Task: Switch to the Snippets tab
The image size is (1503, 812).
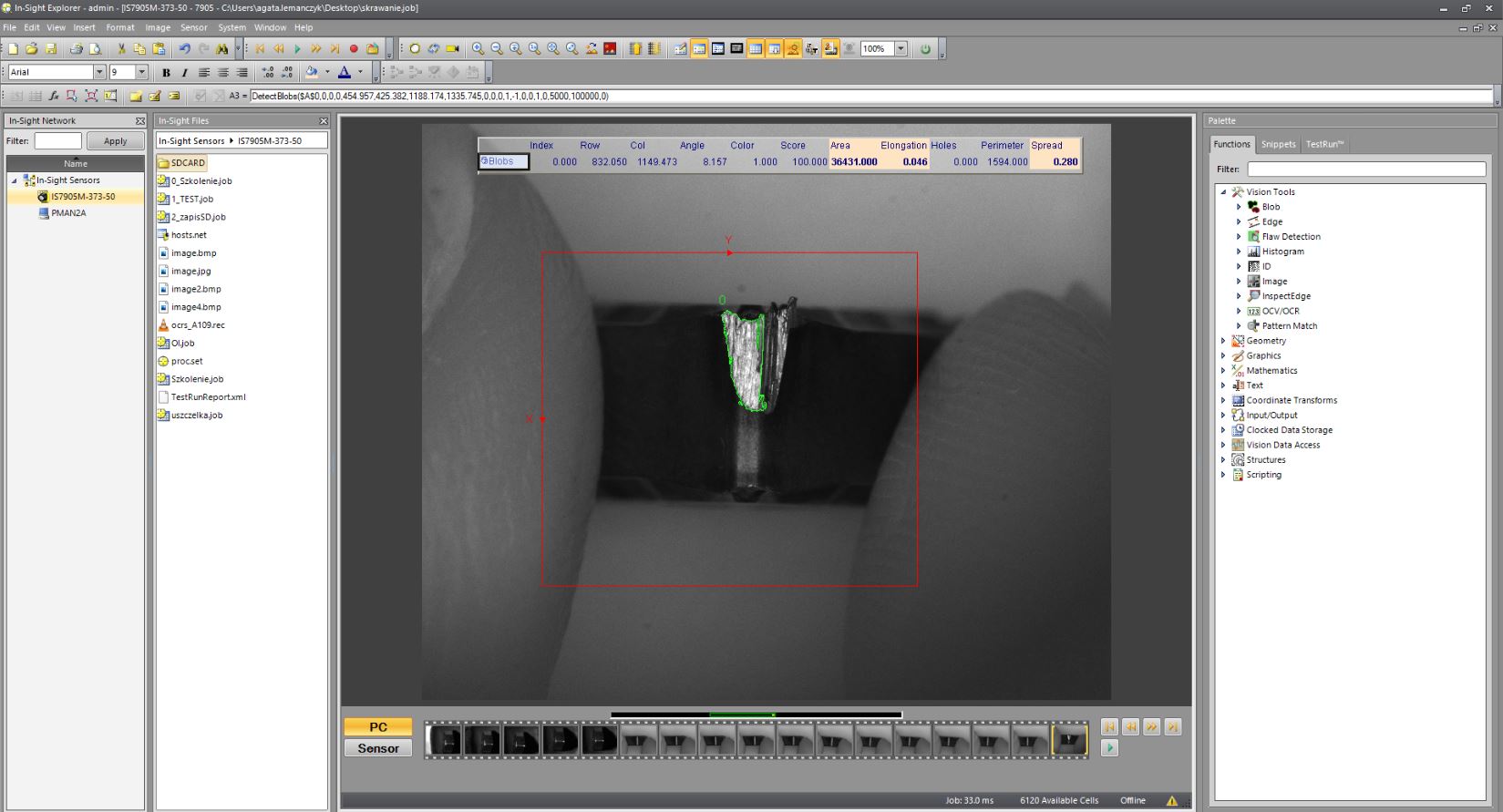Action: point(1278,144)
